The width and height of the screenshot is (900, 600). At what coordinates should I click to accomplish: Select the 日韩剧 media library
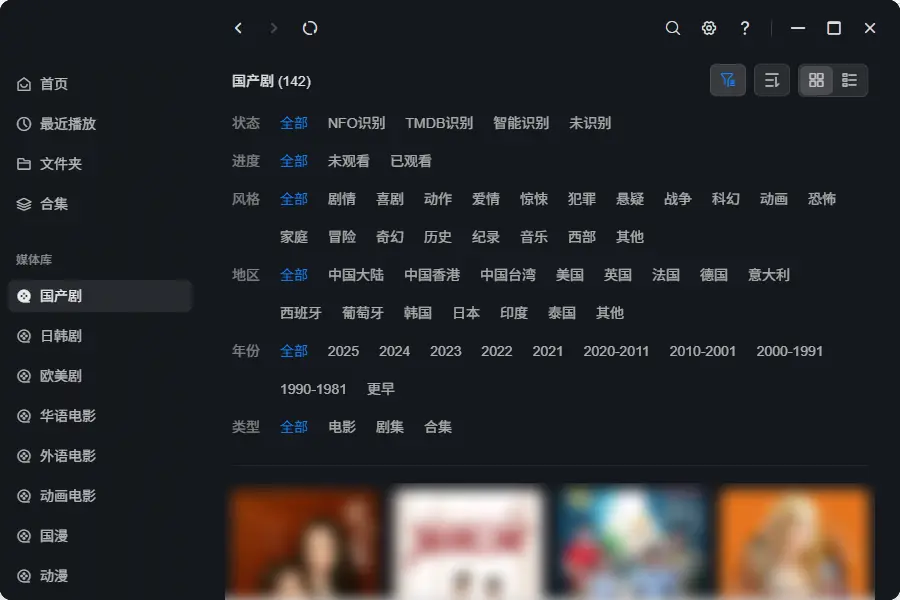click(60, 336)
